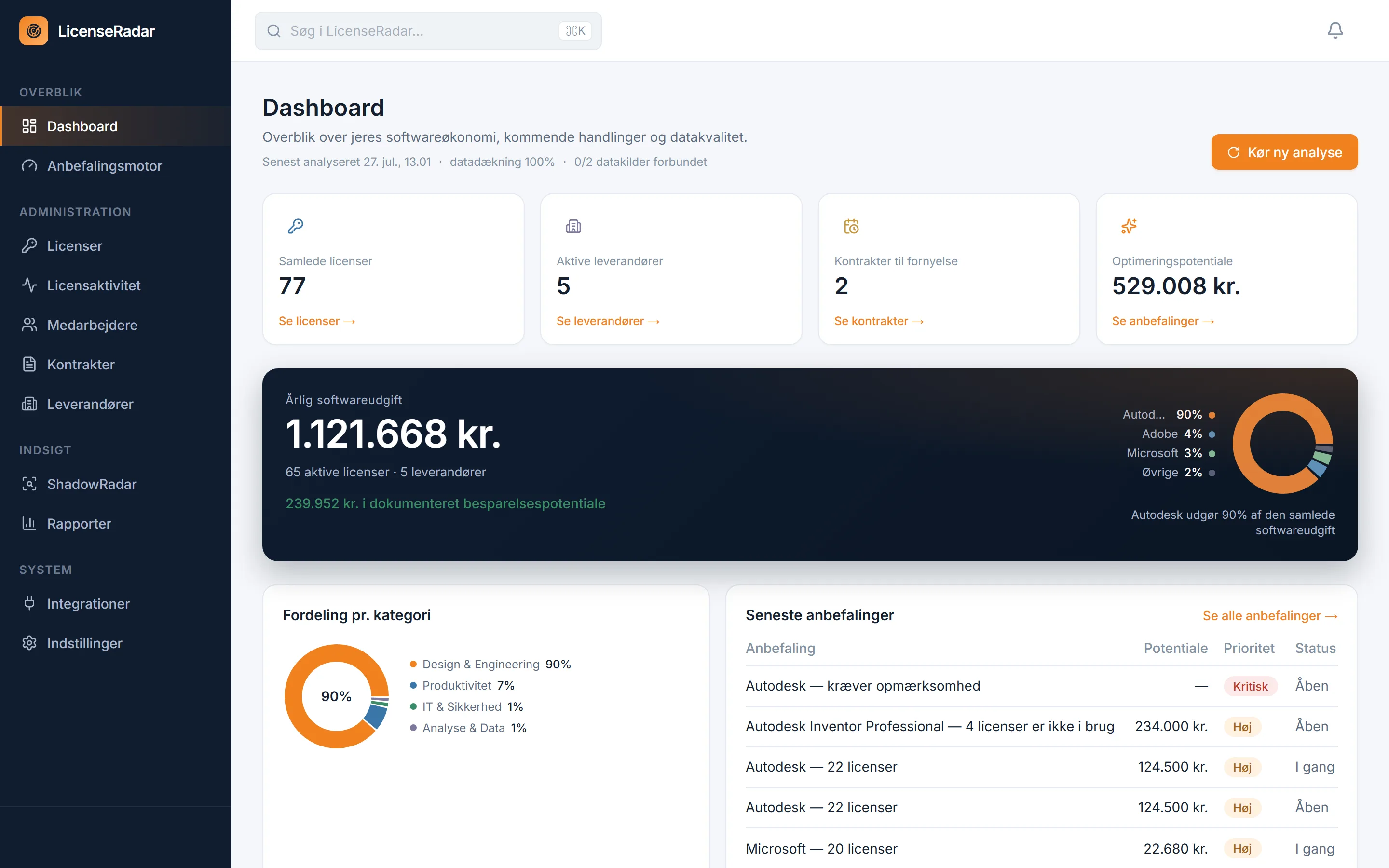Click the 22.680 kr. potential value
Viewport: 1389px width, 868px height.
(1175, 849)
